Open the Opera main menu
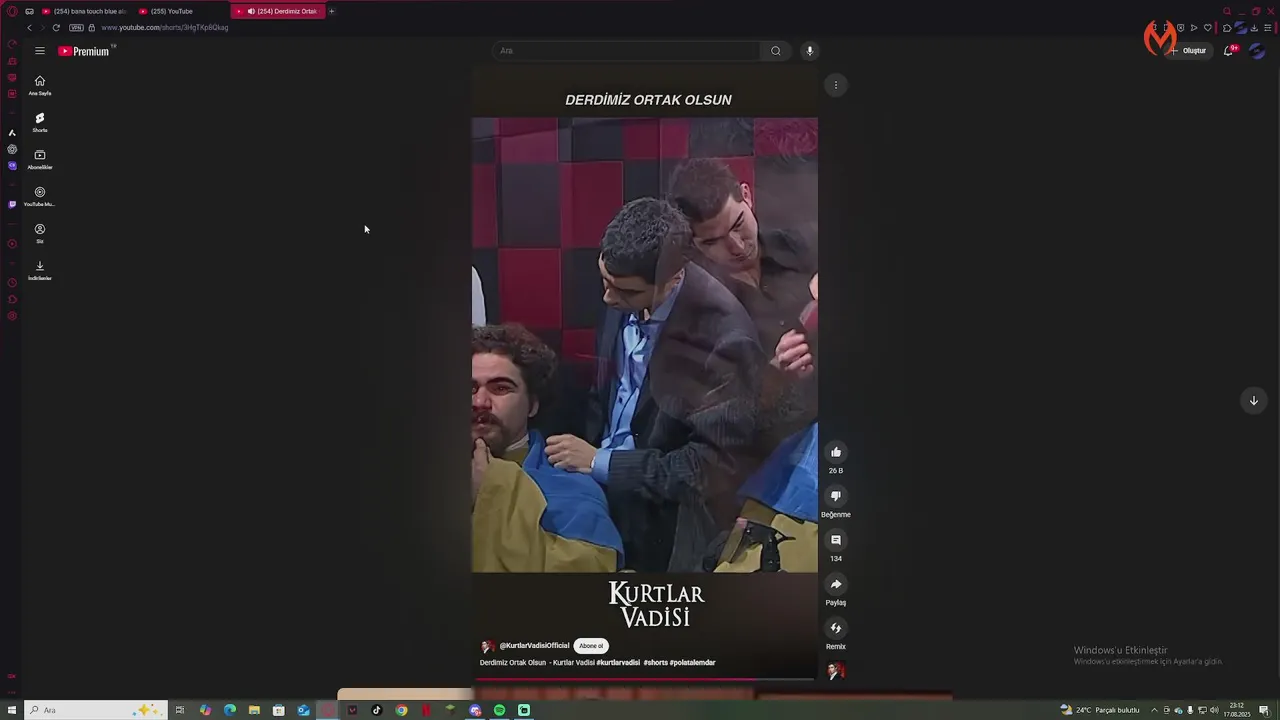 [12, 11]
